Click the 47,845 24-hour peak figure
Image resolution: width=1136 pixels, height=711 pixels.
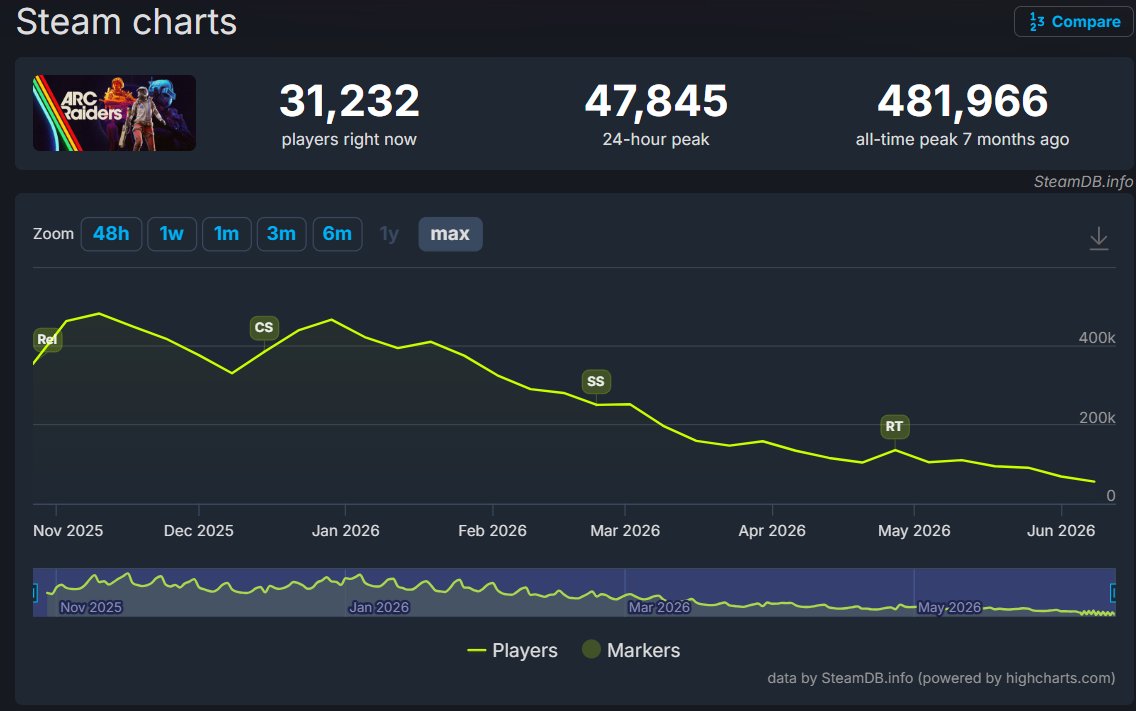[x=656, y=101]
